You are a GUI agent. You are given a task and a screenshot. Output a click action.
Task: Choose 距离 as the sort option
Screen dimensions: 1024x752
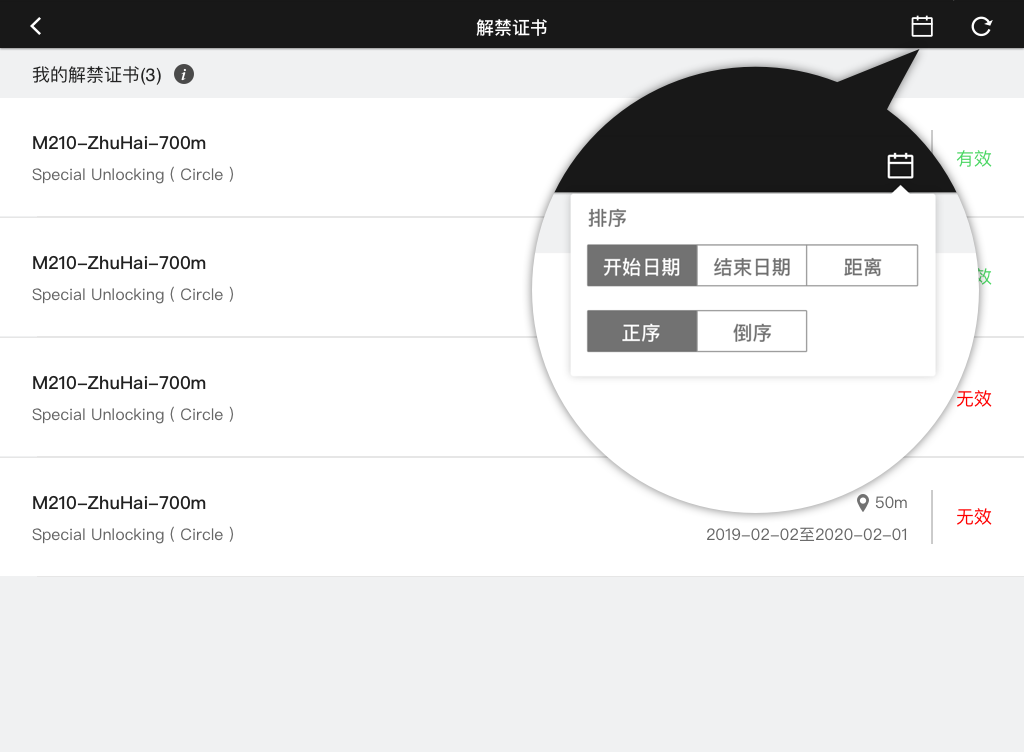pyautogui.click(x=862, y=267)
